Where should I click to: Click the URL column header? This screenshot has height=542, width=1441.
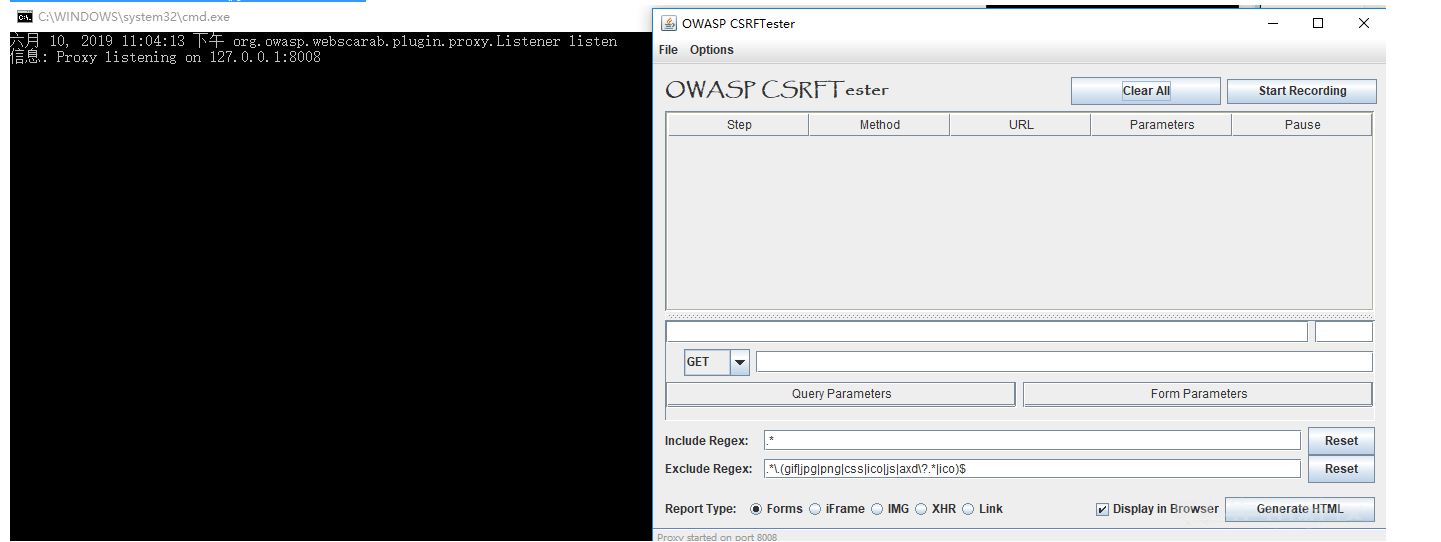[x=1021, y=125]
